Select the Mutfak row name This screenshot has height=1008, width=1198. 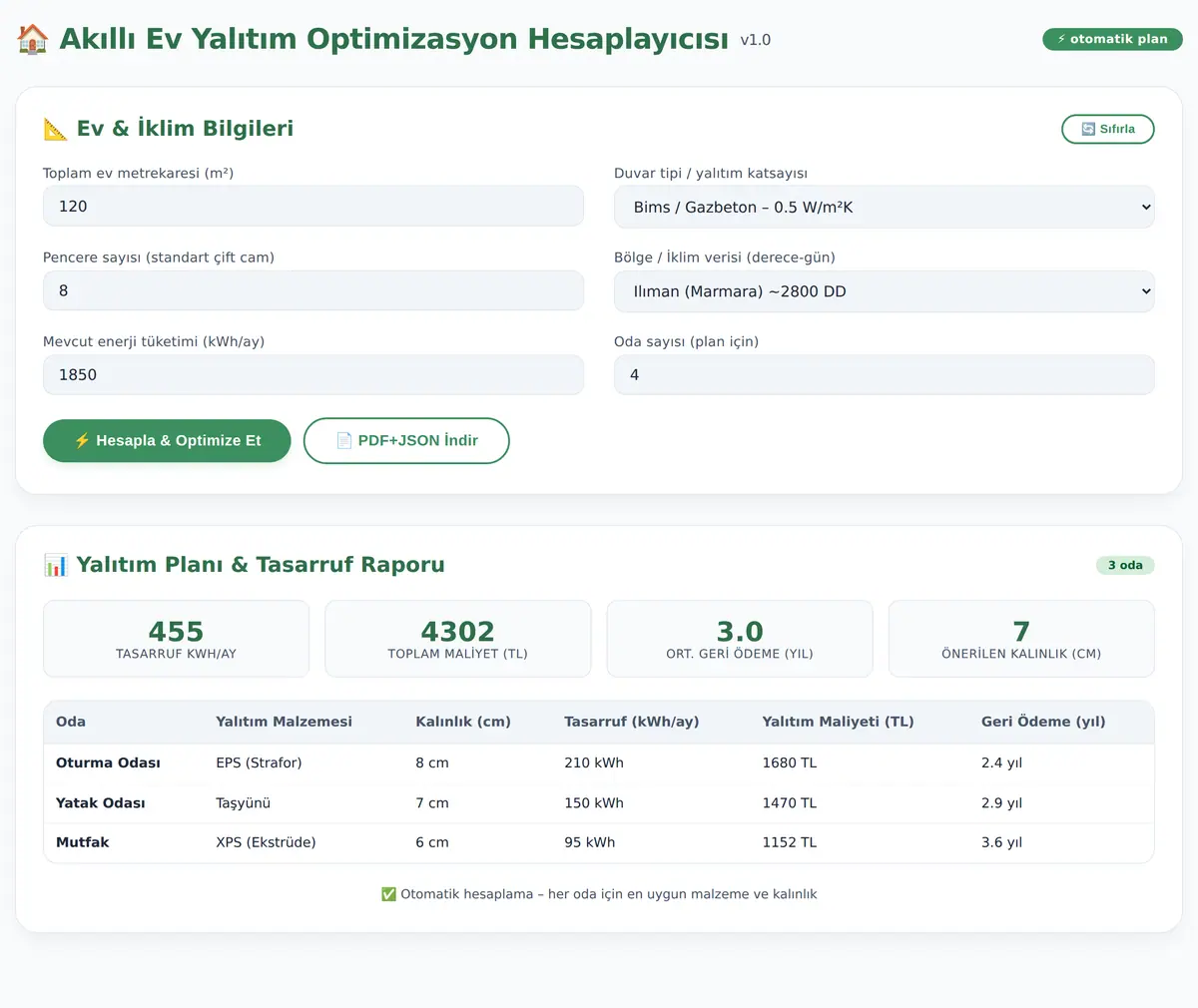[x=83, y=842]
